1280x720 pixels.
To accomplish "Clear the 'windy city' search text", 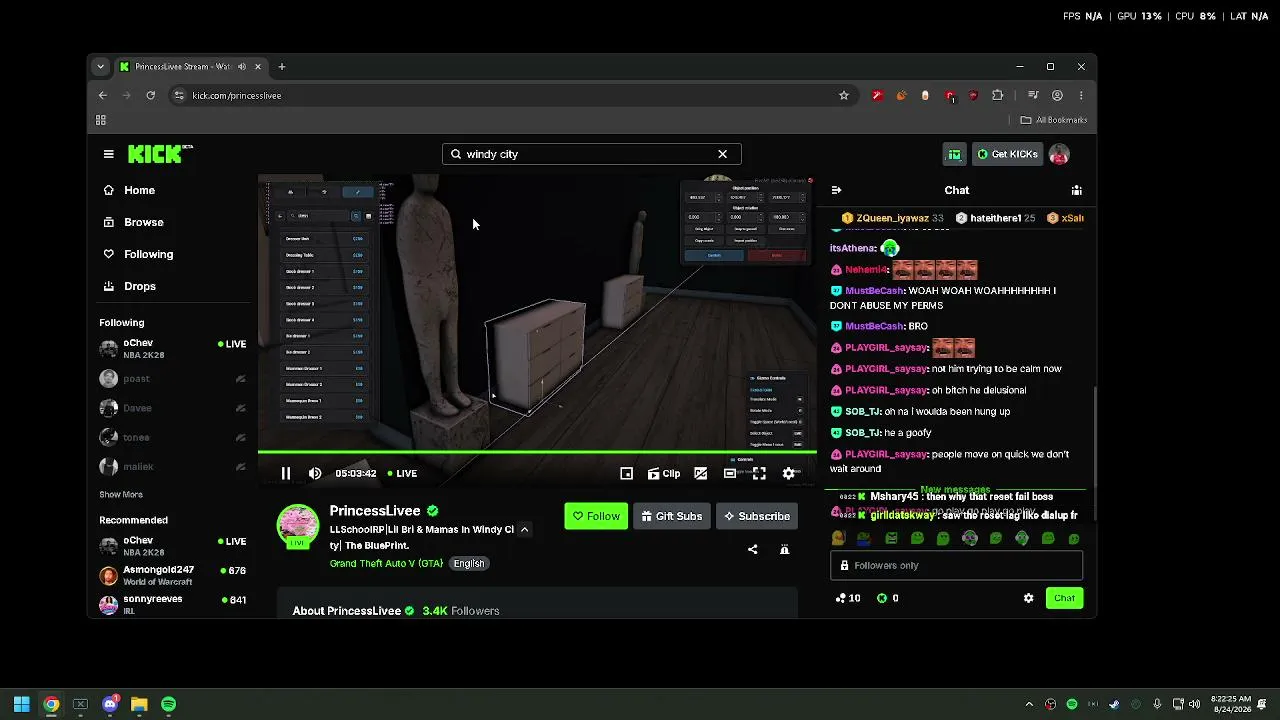I will point(722,154).
